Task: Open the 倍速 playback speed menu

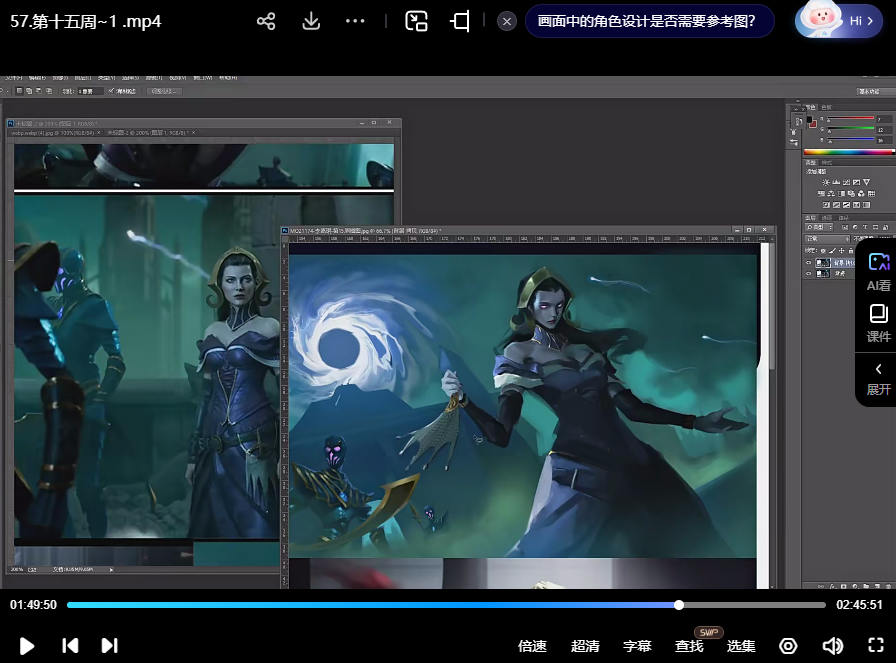Action: 532,647
